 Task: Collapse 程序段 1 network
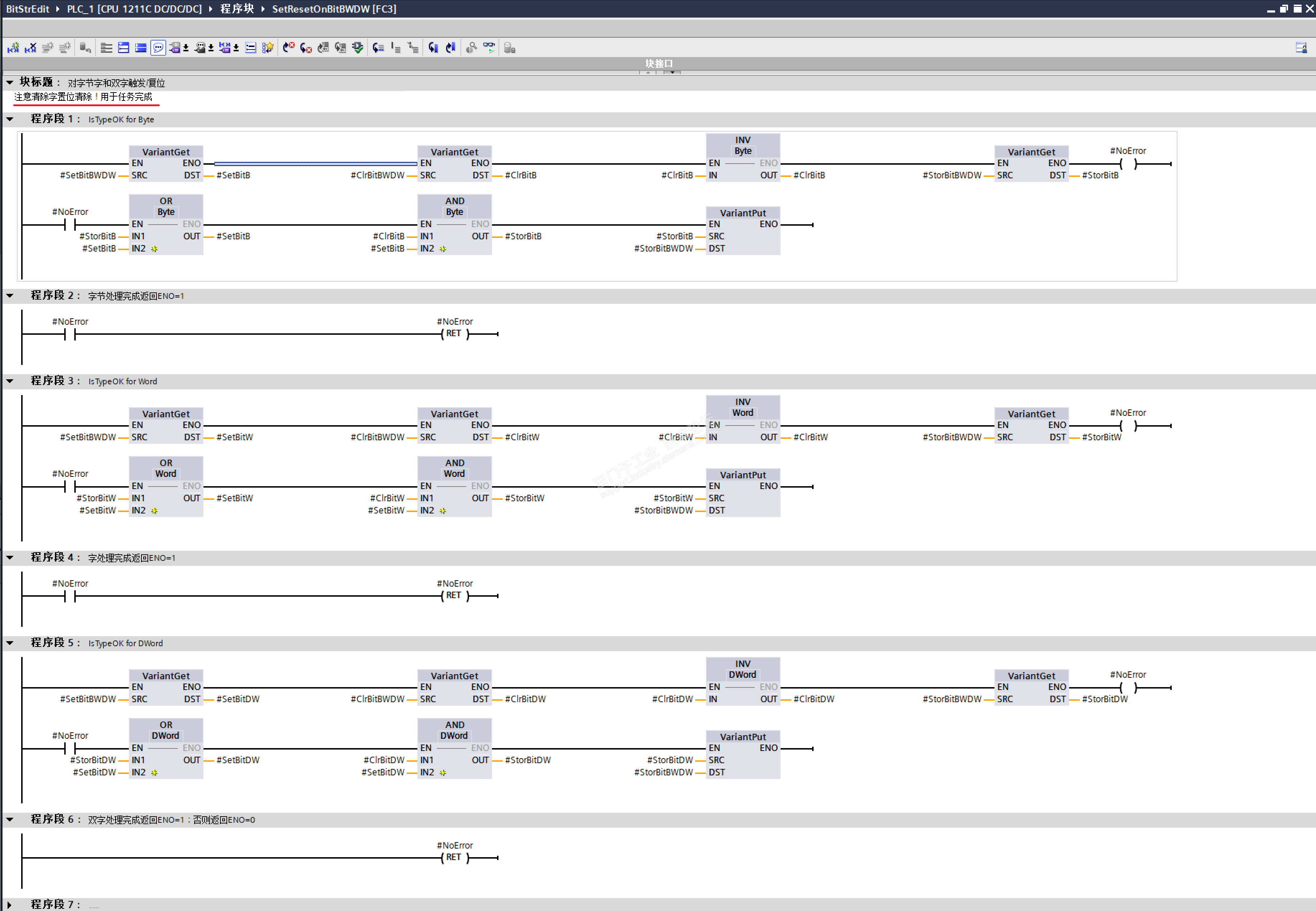pos(10,119)
